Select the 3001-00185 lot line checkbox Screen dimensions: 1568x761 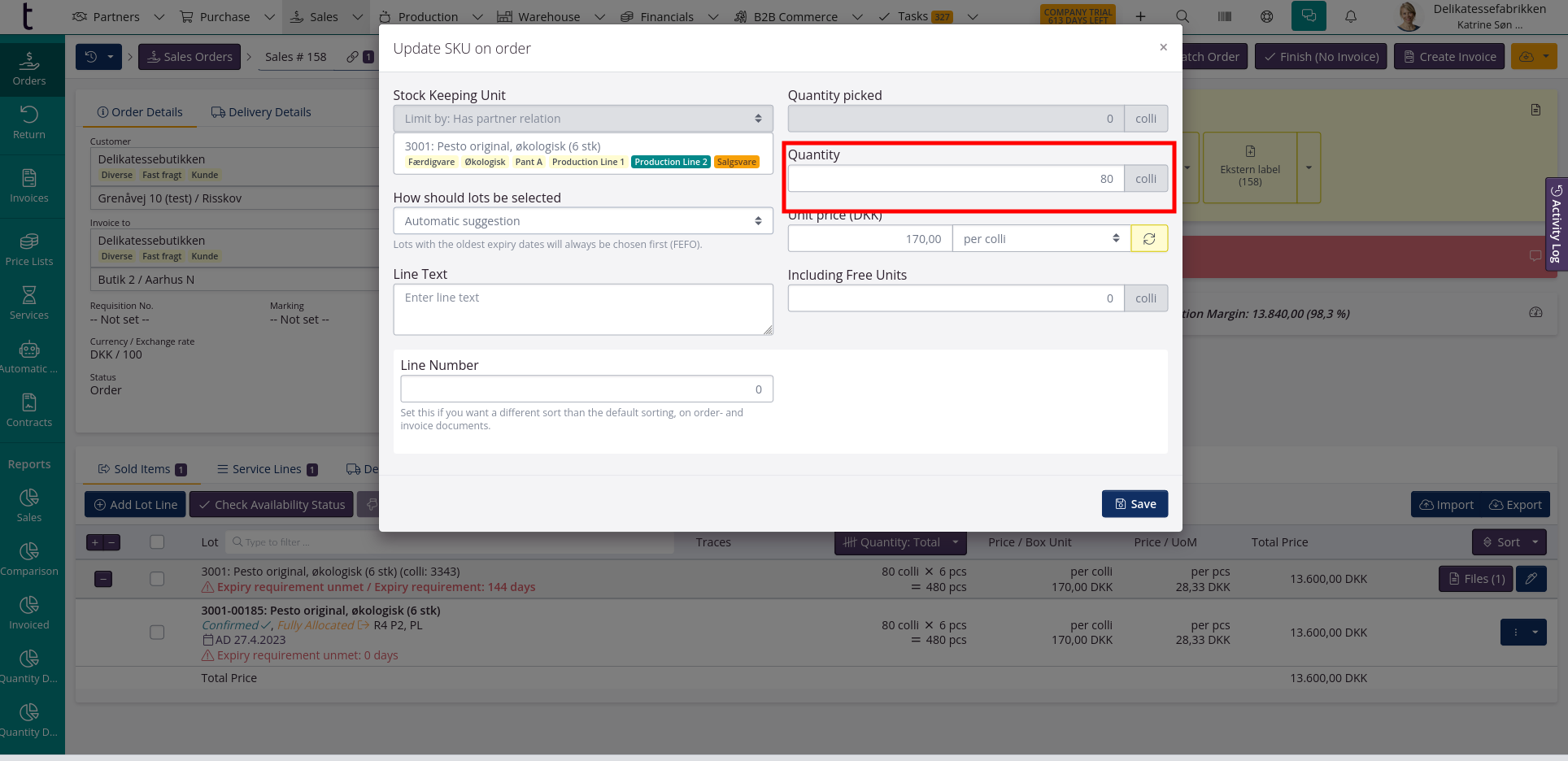(x=157, y=633)
